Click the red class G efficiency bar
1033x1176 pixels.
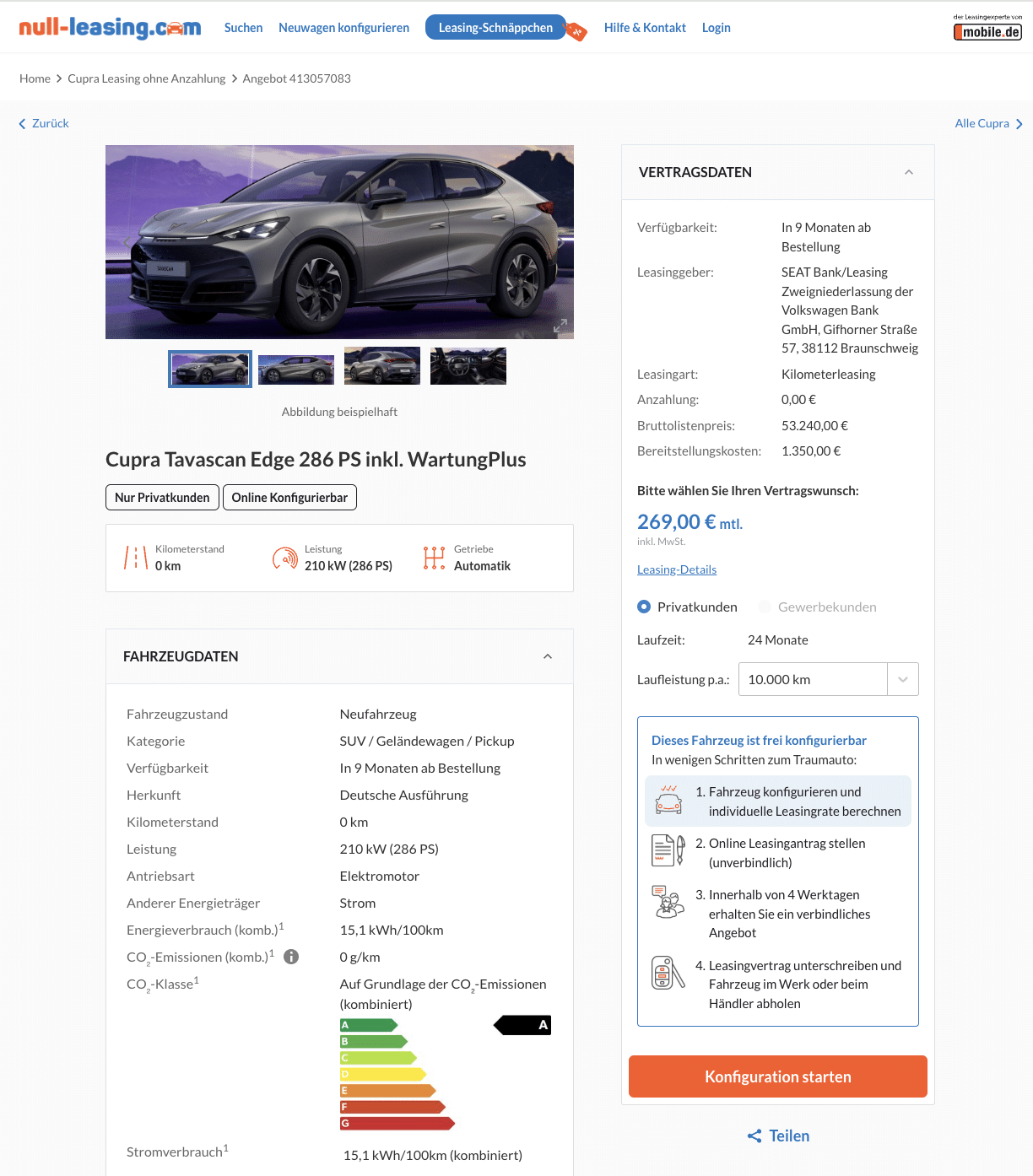398,1123
